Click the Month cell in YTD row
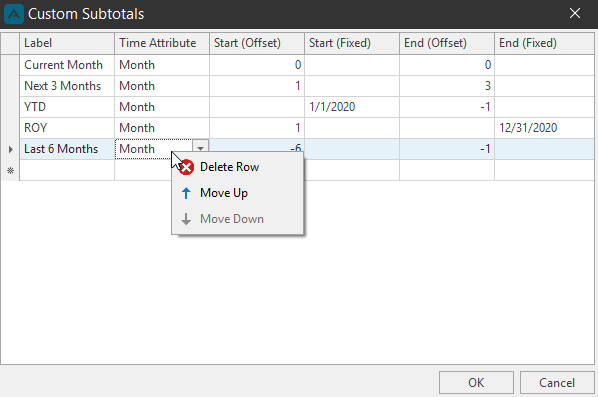This screenshot has width=598, height=397. click(162, 107)
